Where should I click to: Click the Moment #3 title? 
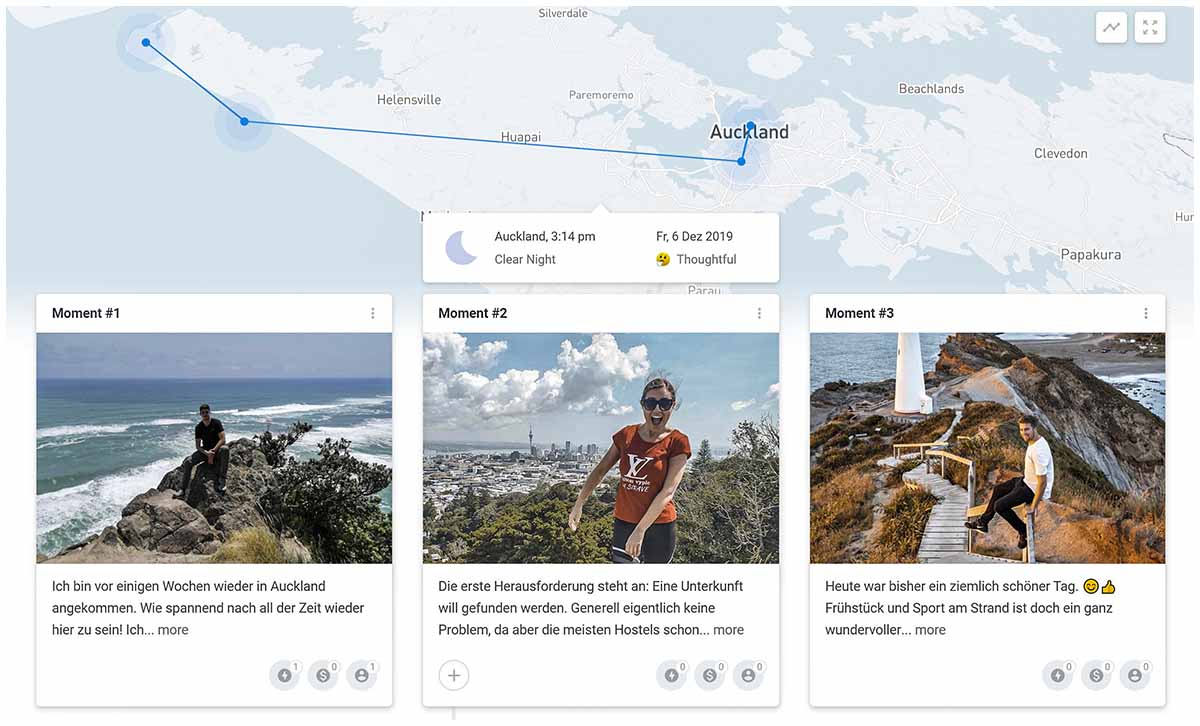[x=859, y=313]
